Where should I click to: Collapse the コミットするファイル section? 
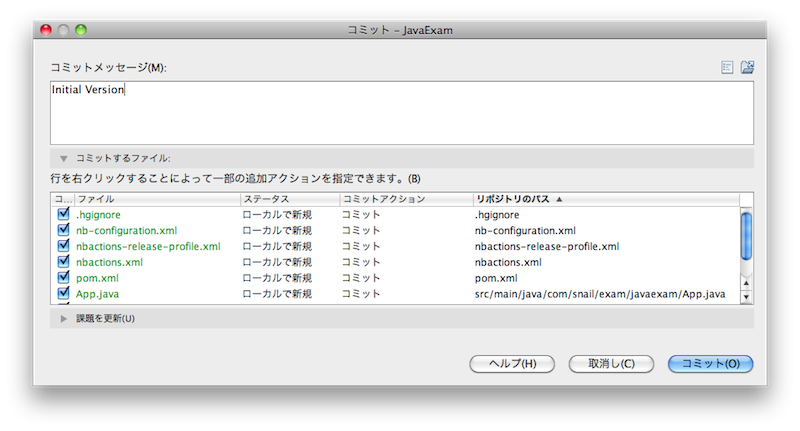pyautogui.click(x=63, y=158)
